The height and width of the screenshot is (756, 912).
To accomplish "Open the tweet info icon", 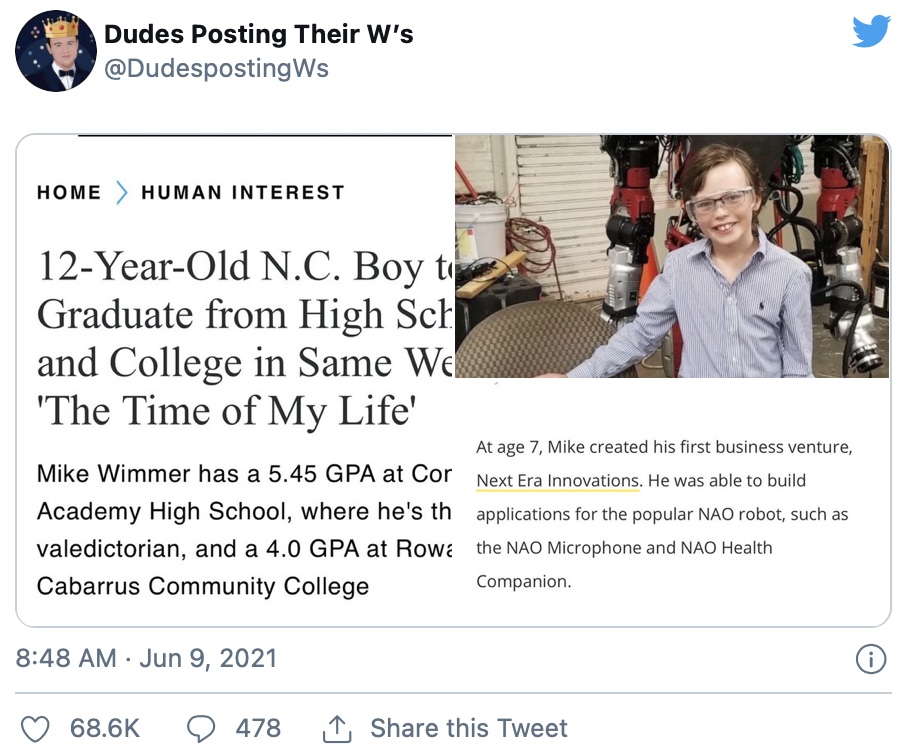I will pyautogui.click(x=871, y=659).
